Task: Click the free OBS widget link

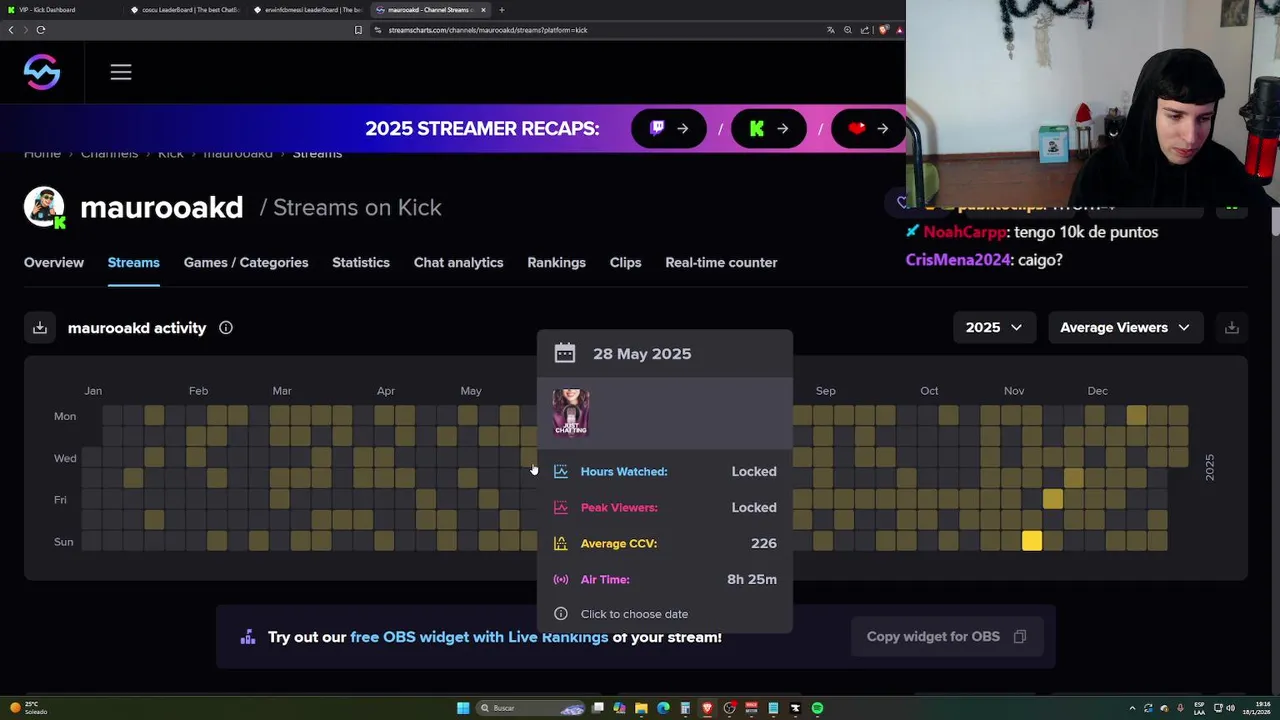Action: 479,637
